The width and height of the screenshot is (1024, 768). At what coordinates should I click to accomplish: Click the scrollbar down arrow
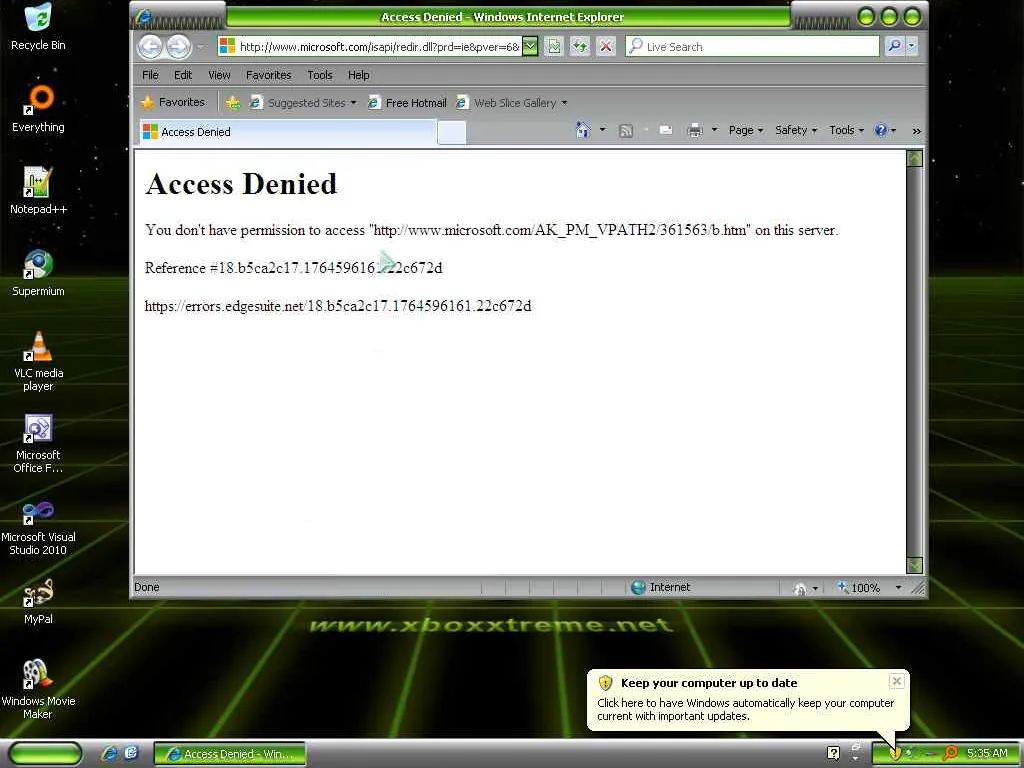915,565
